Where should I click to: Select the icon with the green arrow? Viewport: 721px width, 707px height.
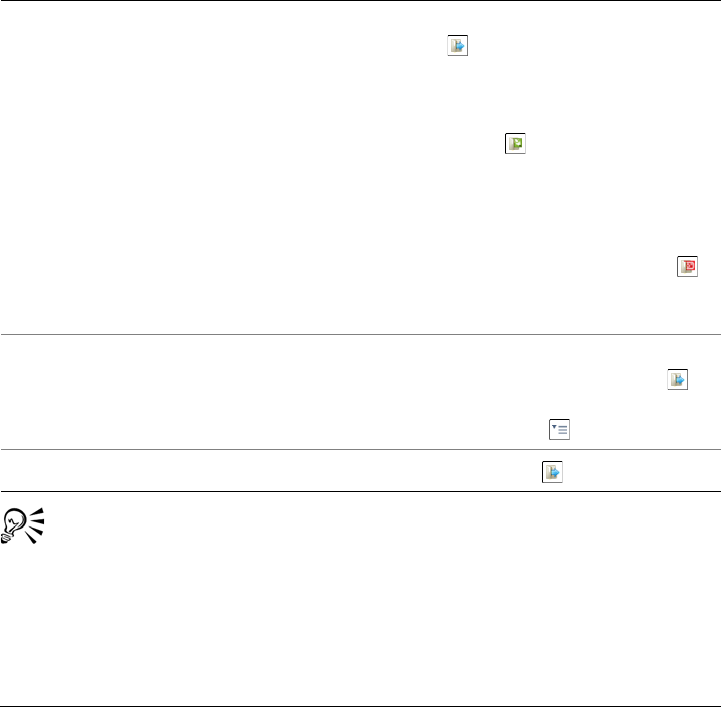coord(515,144)
